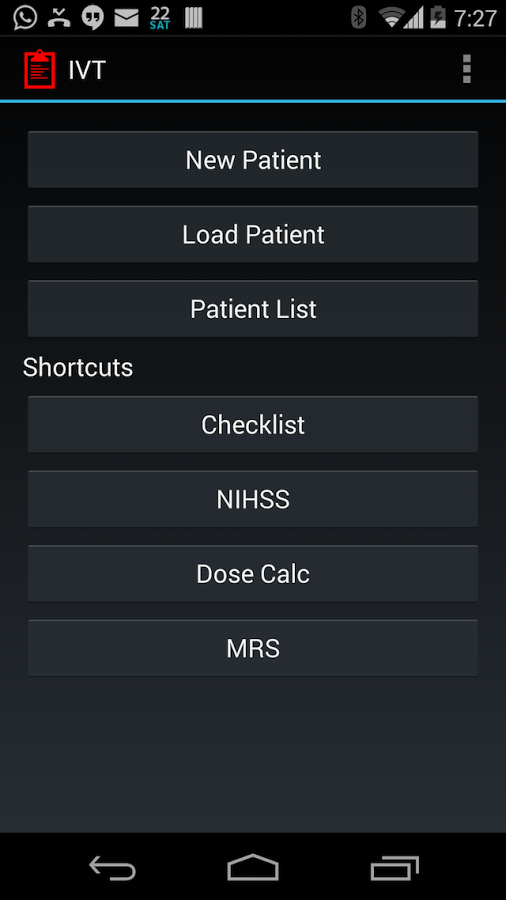Tap the red IVT clipboard app icon
506x900 pixels.
point(40,70)
